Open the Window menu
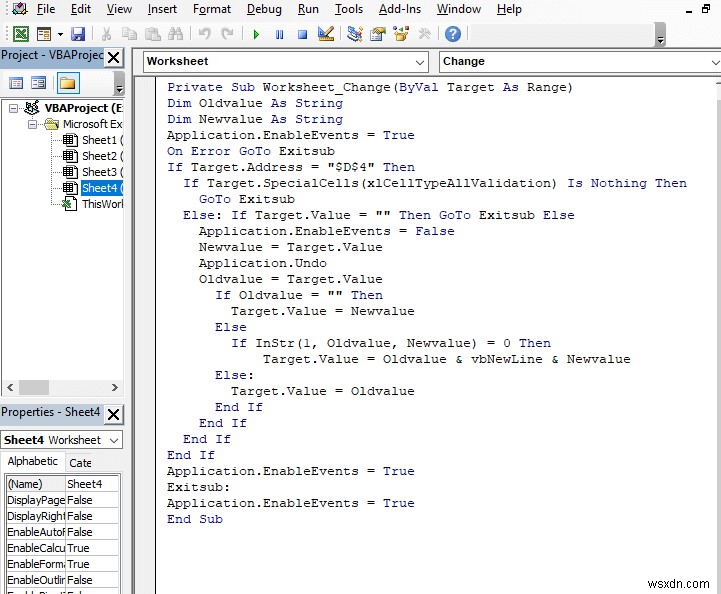The width and height of the screenshot is (721, 594). tap(458, 9)
